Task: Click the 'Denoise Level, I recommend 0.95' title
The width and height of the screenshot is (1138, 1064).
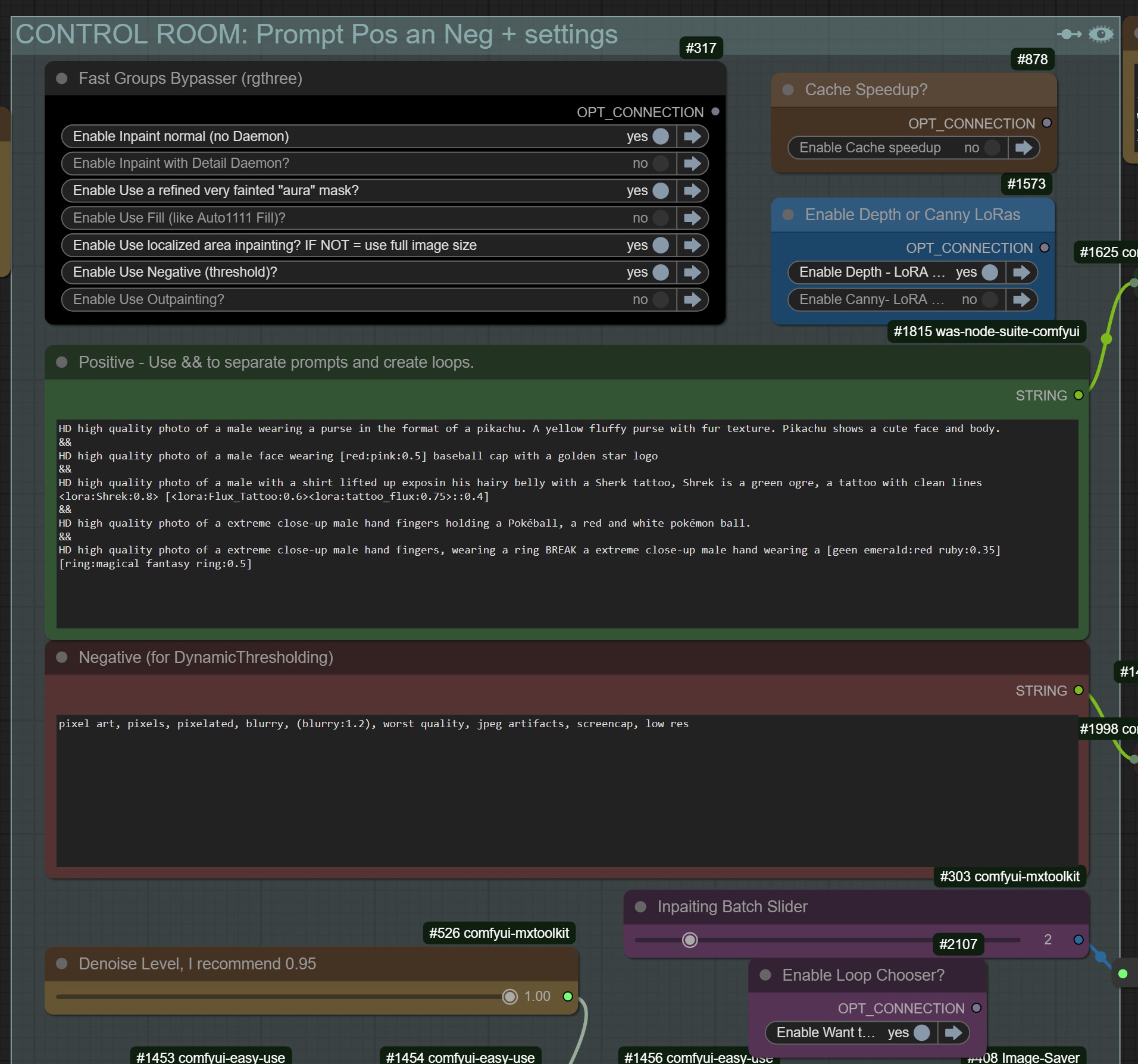Action: 197,963
